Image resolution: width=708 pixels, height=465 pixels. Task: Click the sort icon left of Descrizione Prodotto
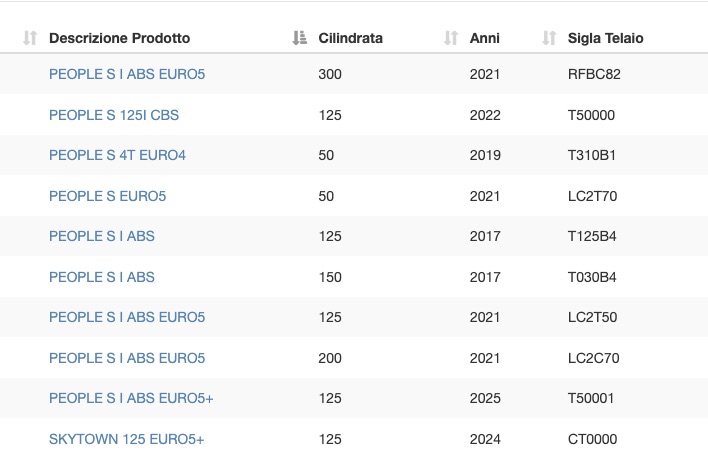[x=30, y=38]
